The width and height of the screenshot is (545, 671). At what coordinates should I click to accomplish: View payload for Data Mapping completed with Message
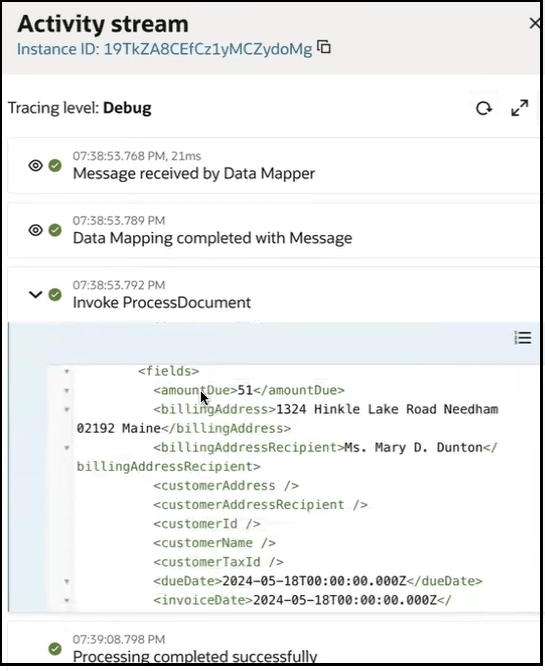point(36,230)
